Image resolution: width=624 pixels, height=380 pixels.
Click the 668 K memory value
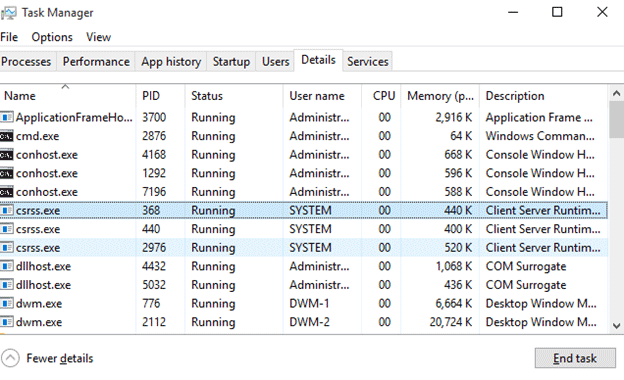pos(458,155)
